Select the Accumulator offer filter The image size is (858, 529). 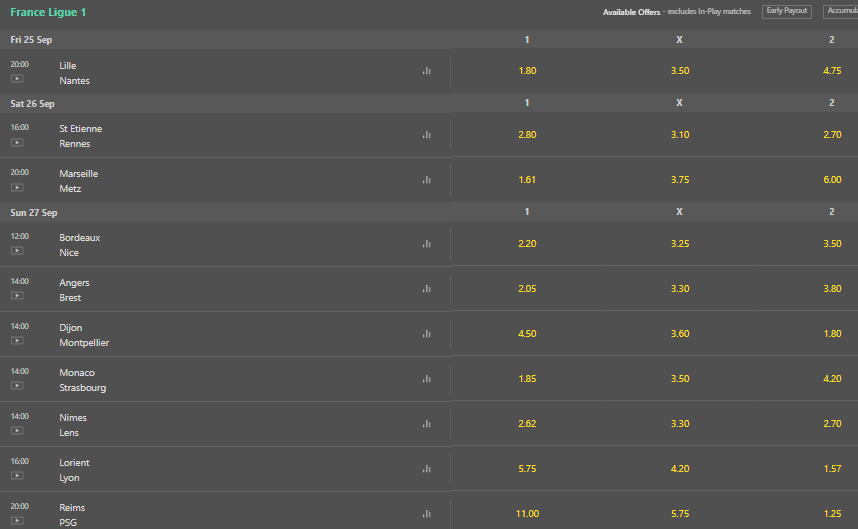tap(841, 11)
